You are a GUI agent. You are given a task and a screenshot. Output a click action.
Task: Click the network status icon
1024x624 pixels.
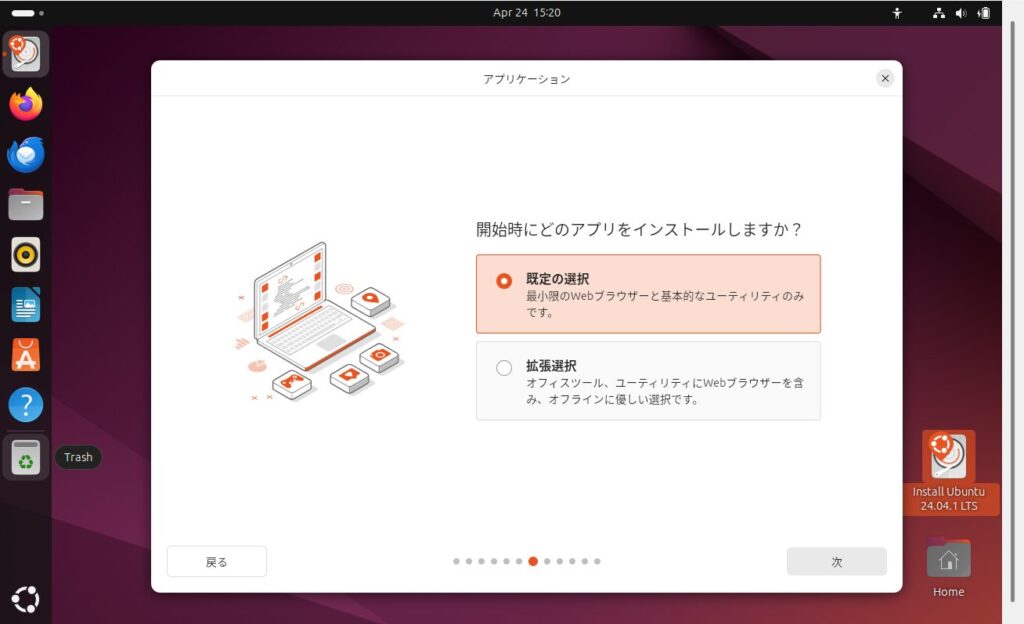point(938,12)
